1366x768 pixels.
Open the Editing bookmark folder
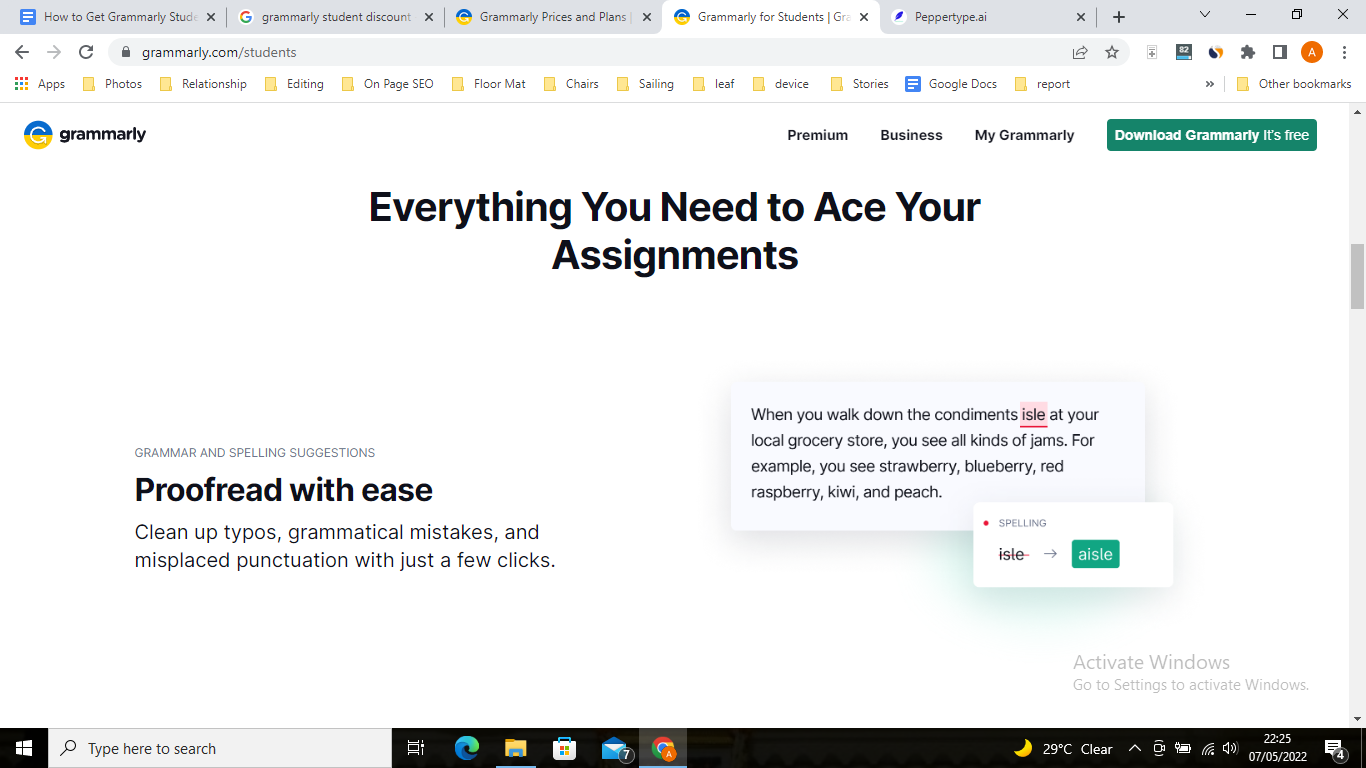[x=294, y=84]
